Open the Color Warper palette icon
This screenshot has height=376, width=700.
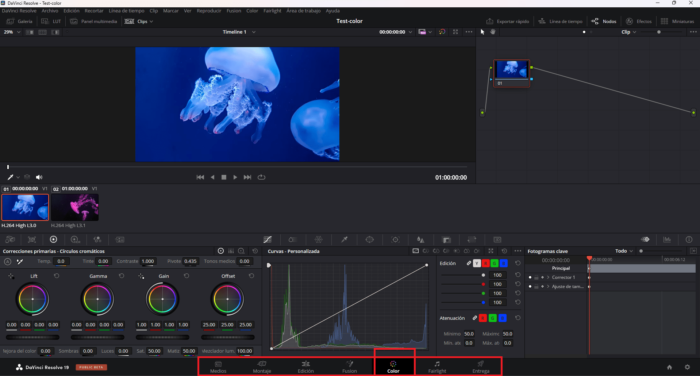point(318,240)
